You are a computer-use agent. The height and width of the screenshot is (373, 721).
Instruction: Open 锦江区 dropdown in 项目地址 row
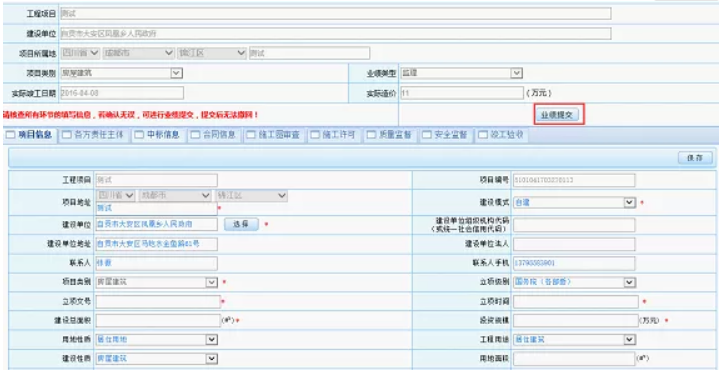252,195
